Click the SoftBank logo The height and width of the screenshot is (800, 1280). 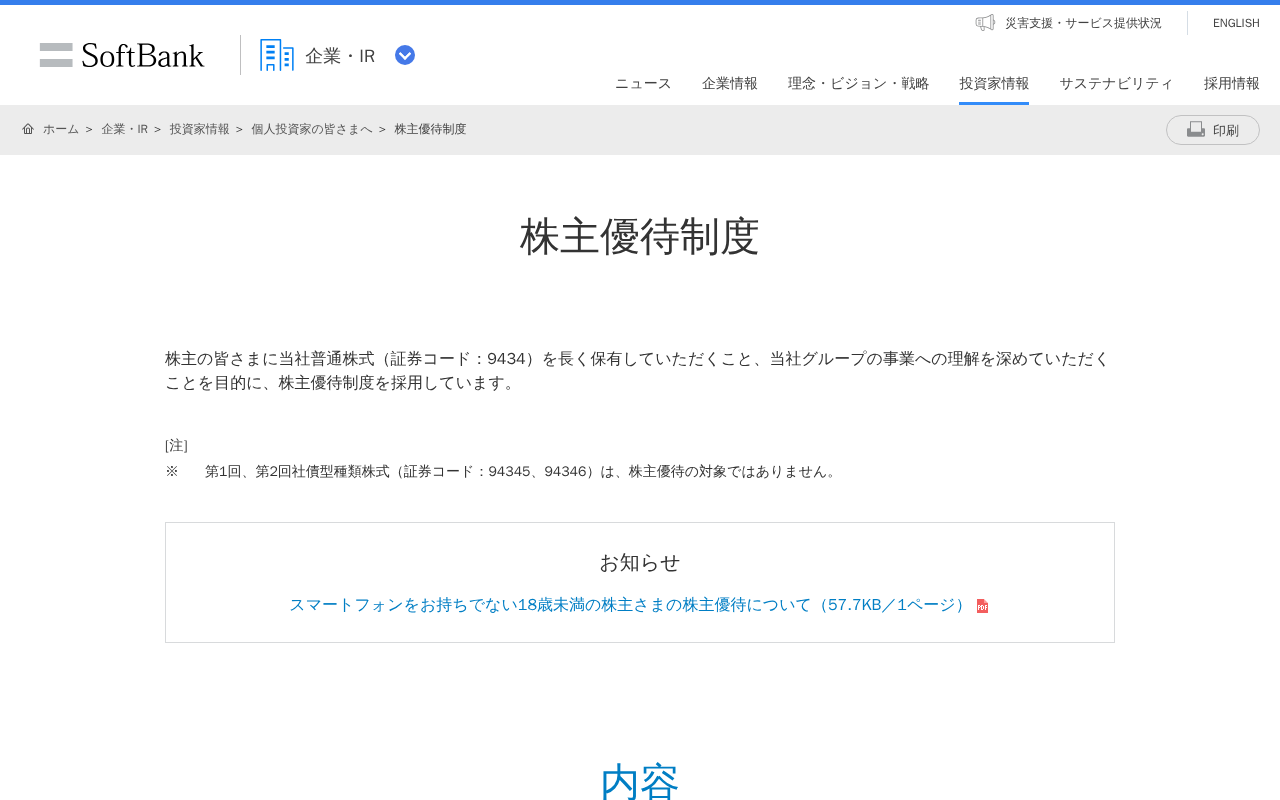coord(122,55)
